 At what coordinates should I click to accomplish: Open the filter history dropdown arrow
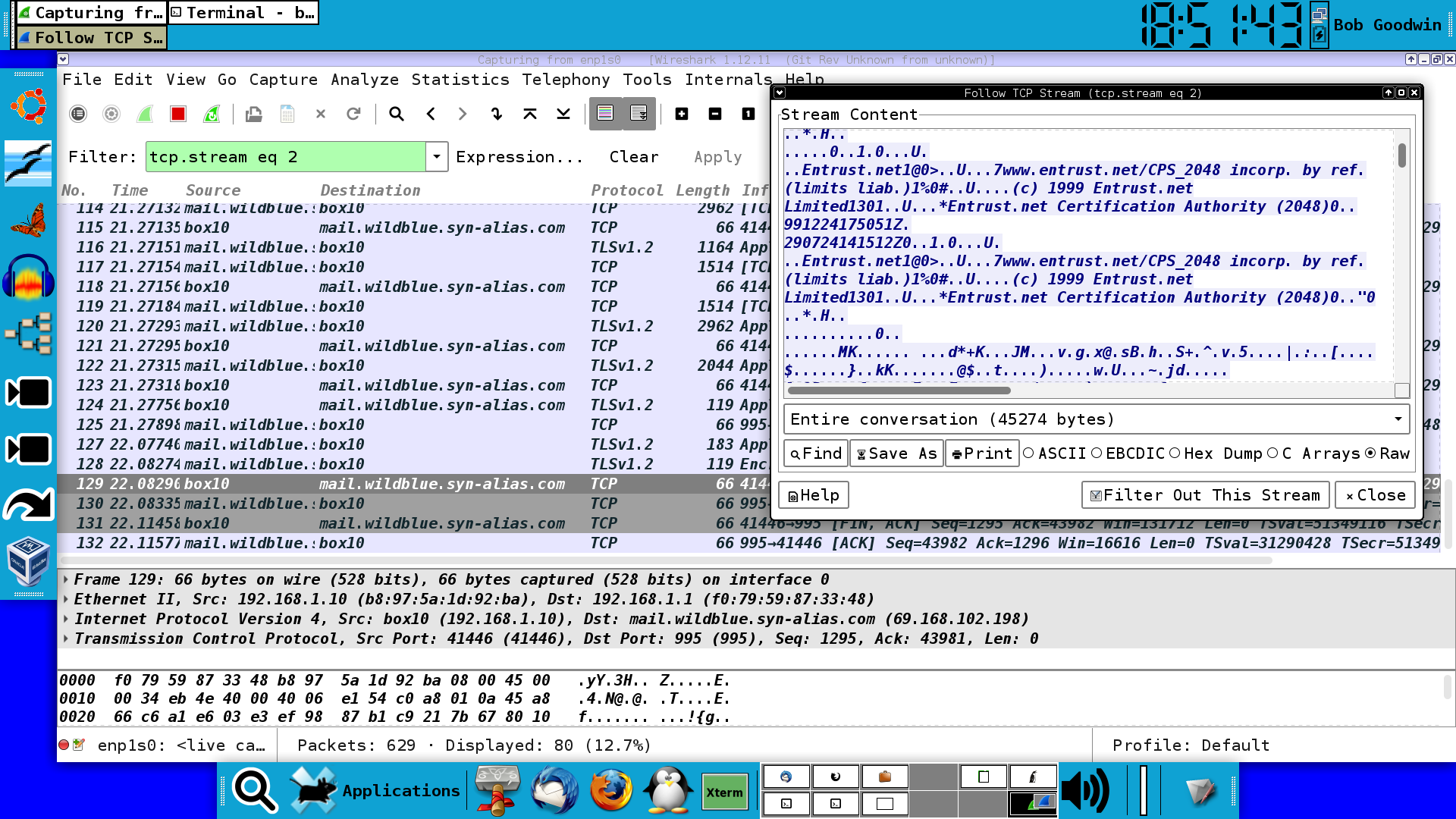(x=437, y=157)
